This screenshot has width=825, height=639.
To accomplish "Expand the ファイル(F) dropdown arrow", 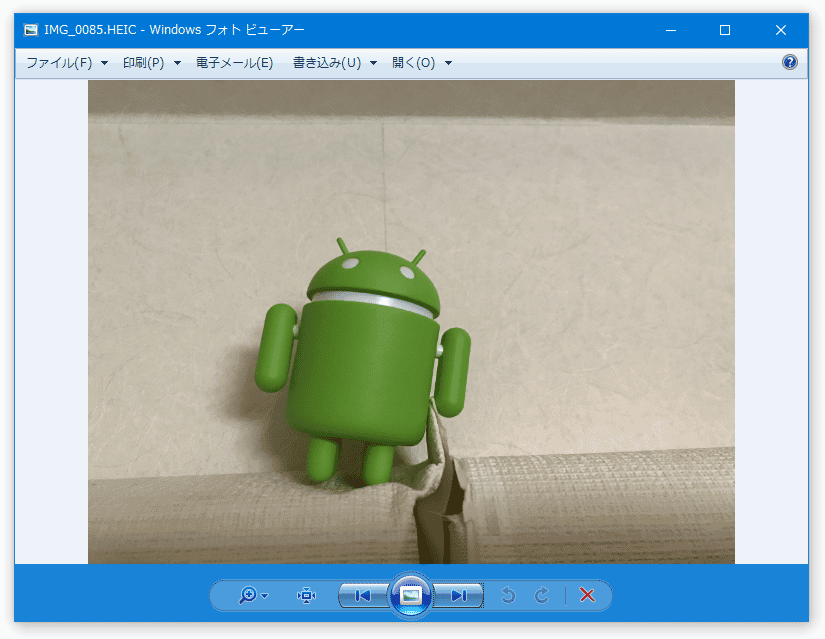I will pos(104,63).
